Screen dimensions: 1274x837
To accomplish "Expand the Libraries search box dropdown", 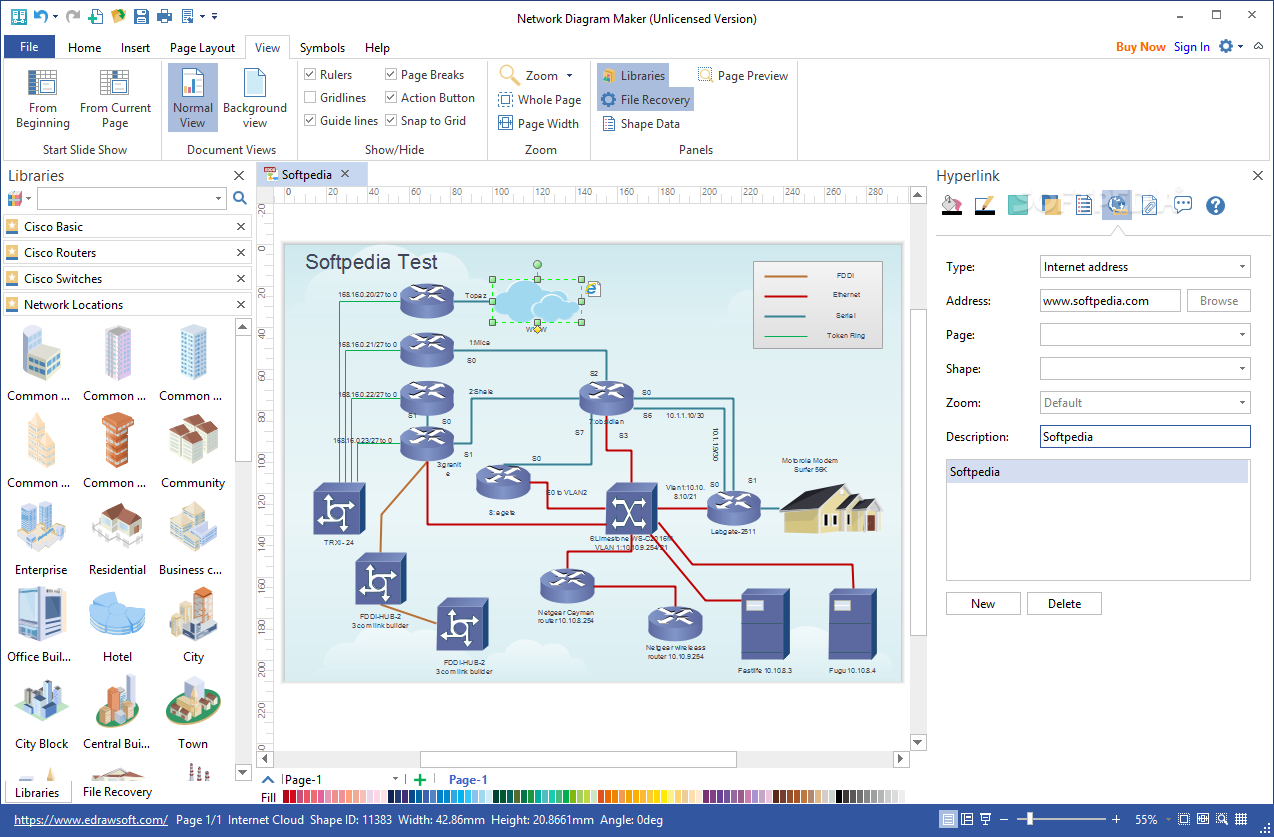I will click(x=219, y=199).
